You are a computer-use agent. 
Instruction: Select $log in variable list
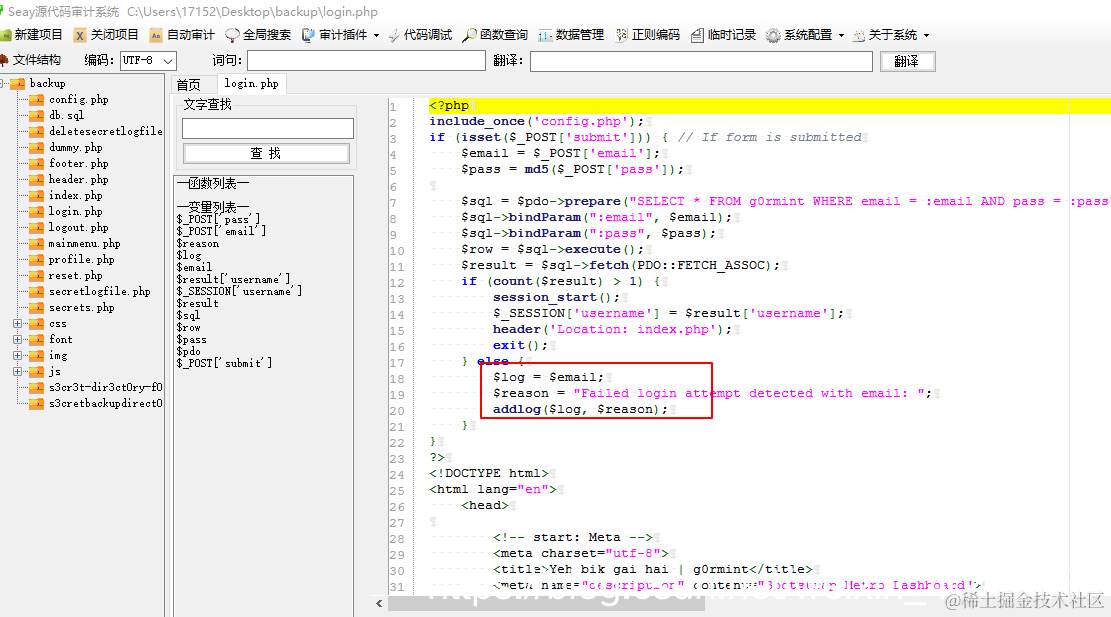point(189,255)
